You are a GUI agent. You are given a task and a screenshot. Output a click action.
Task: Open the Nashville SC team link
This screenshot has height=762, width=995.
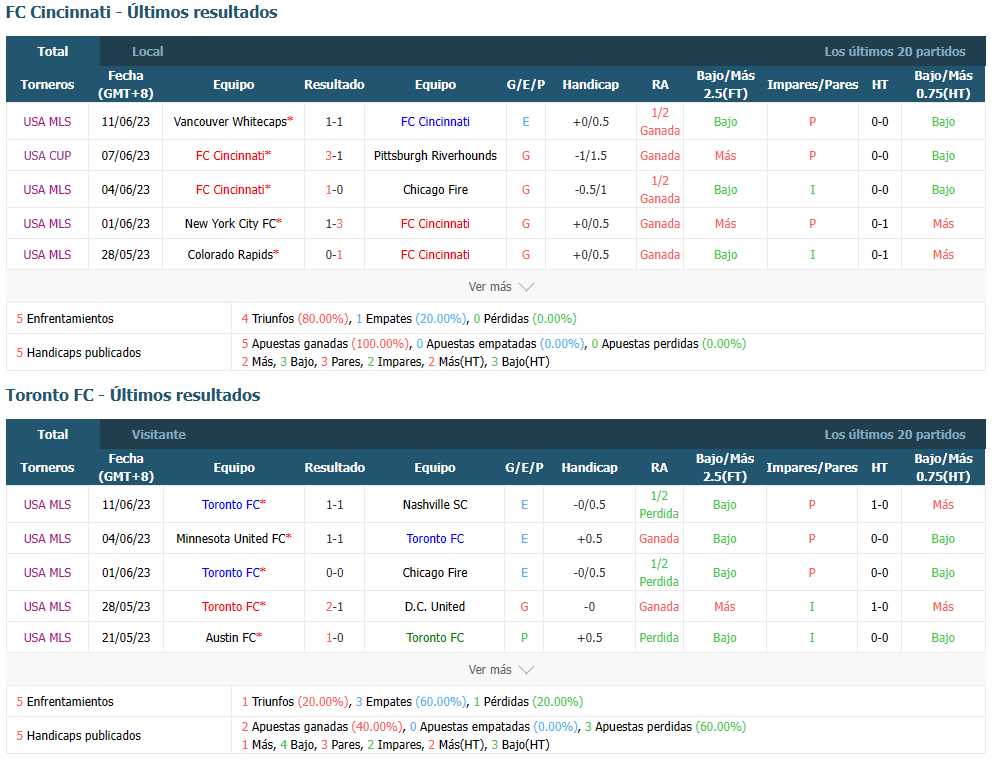[x=435, y=505]
